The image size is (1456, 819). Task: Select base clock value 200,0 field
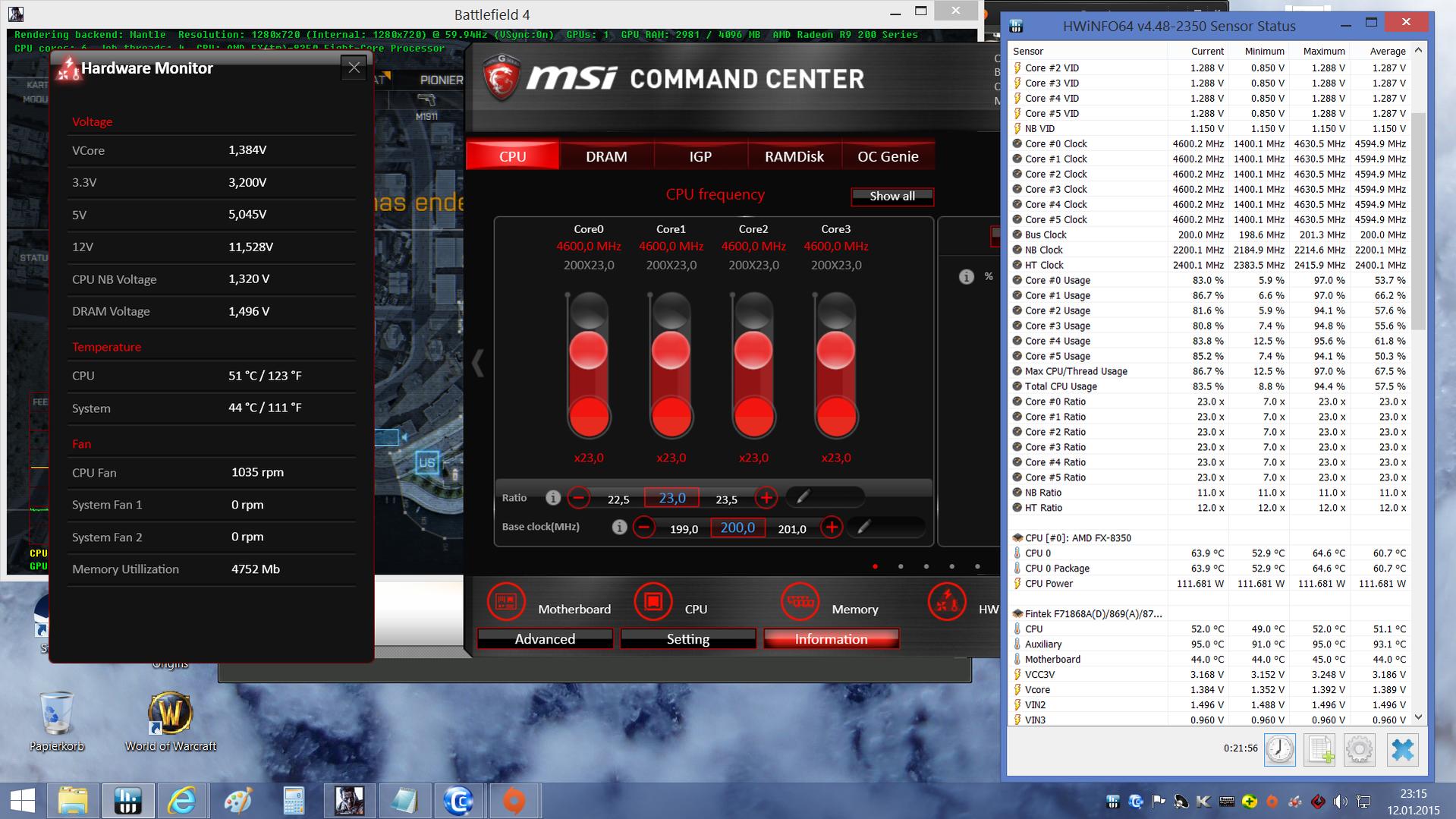tap(737, 527)
